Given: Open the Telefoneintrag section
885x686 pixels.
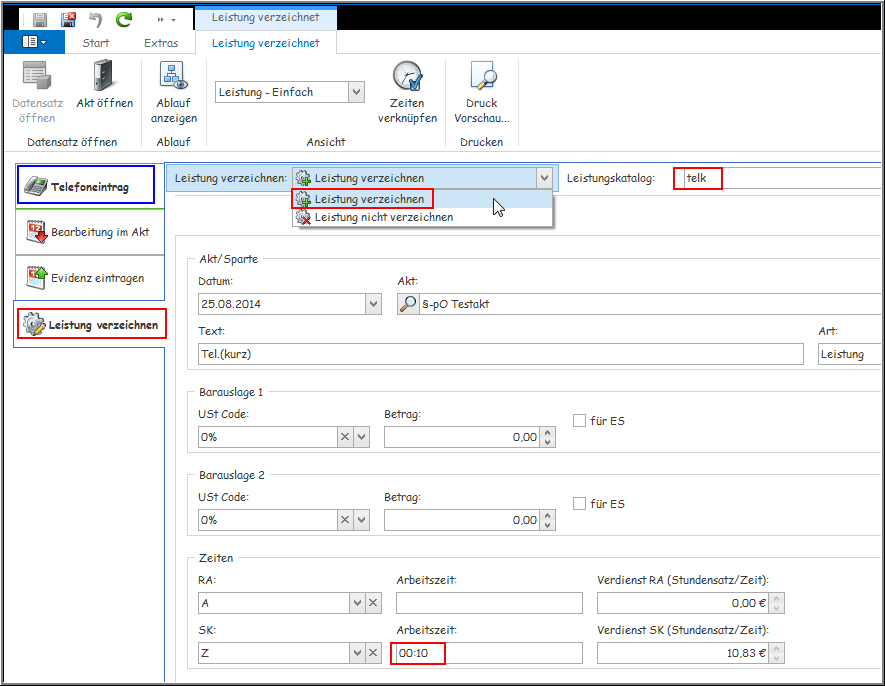Looking at the screenshot, I should 85,187.
